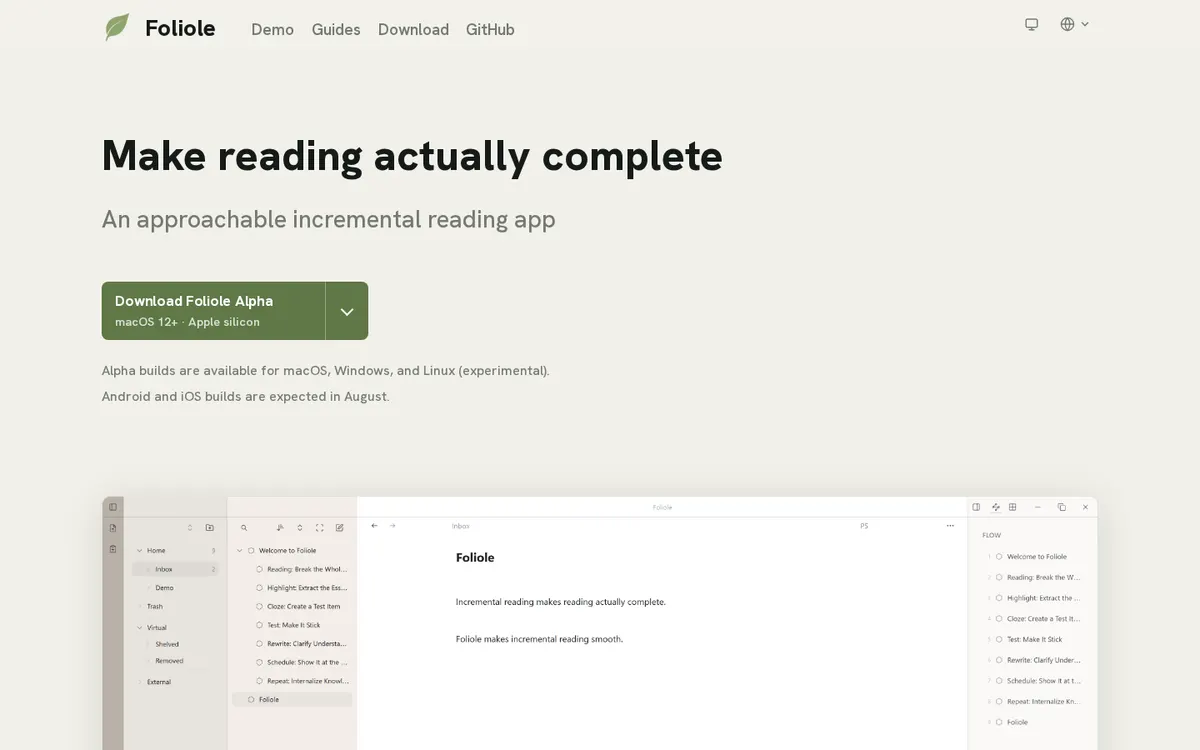Open Rewrite: Clarify Understa… in middle list
Screen dimensions: 1200x750
307,644
